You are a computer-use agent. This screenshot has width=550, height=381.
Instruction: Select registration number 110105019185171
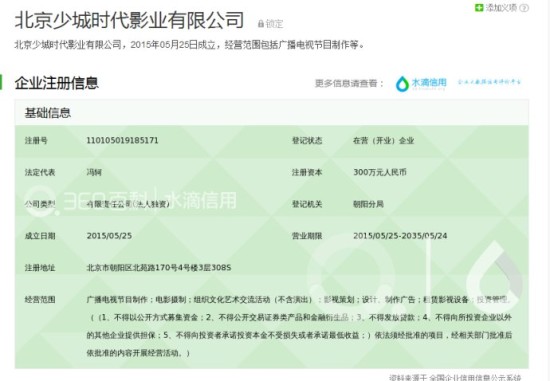click(x=122, y=141)
